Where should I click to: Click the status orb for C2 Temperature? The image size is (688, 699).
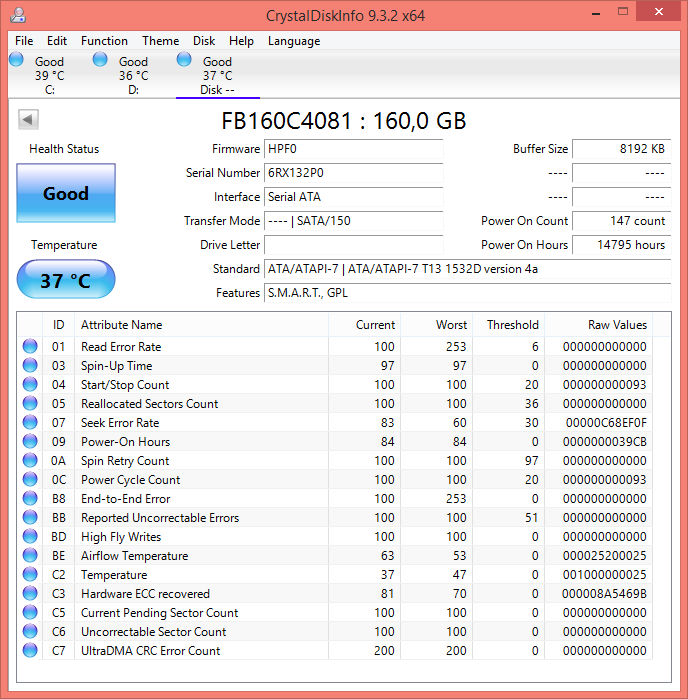click(30, 574)
